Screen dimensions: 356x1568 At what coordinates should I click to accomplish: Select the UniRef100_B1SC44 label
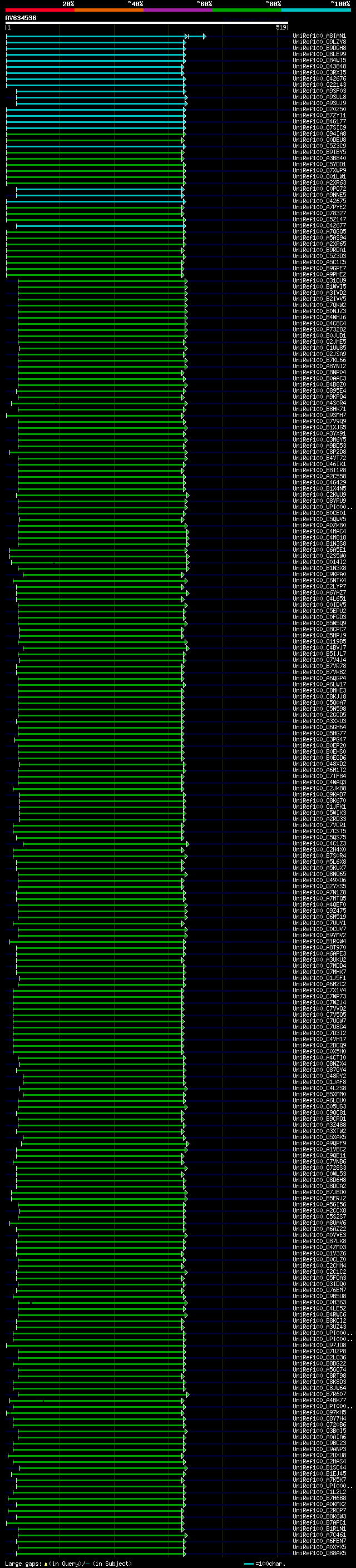pyautogui.click(x=319, y=1467)
